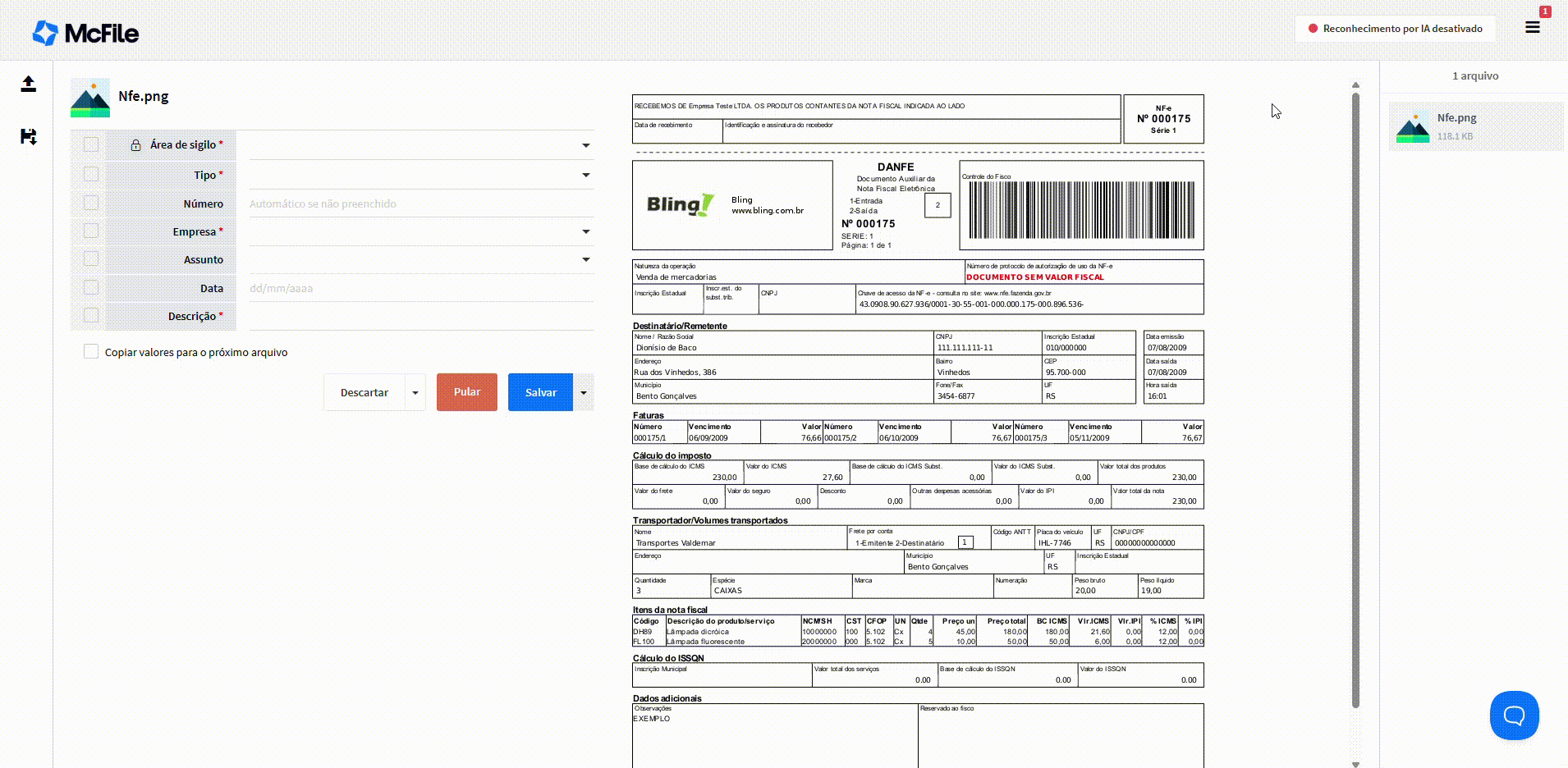Screen dimensions: 1568x768
Task: Click the red notification badge
Action: click(1544, 11)
